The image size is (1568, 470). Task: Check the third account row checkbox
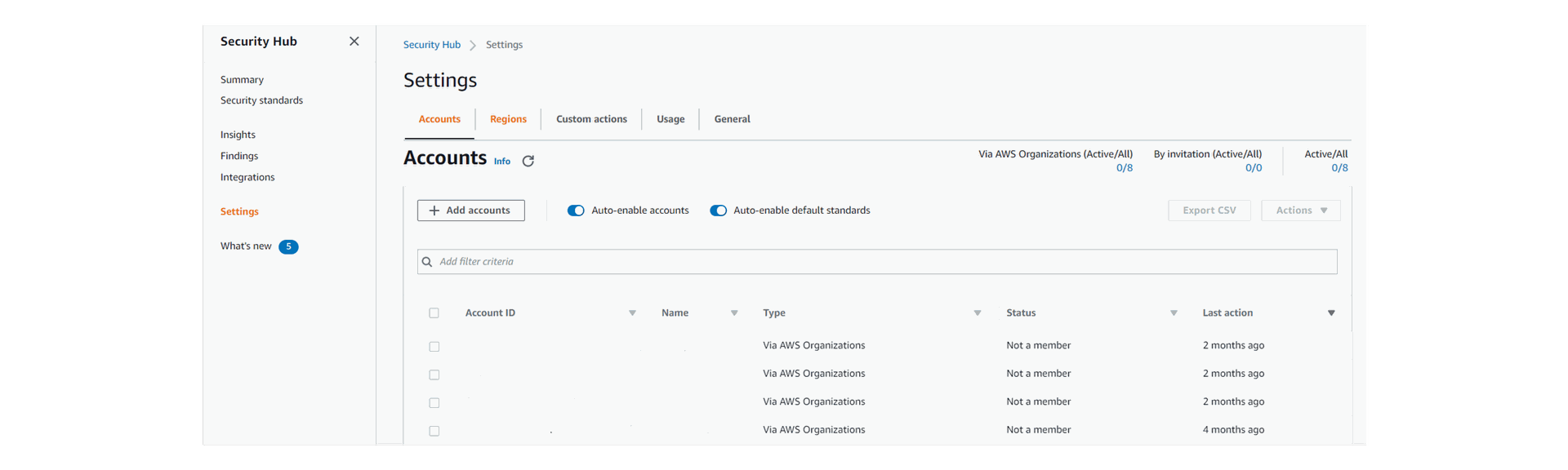tap(434, 403)
